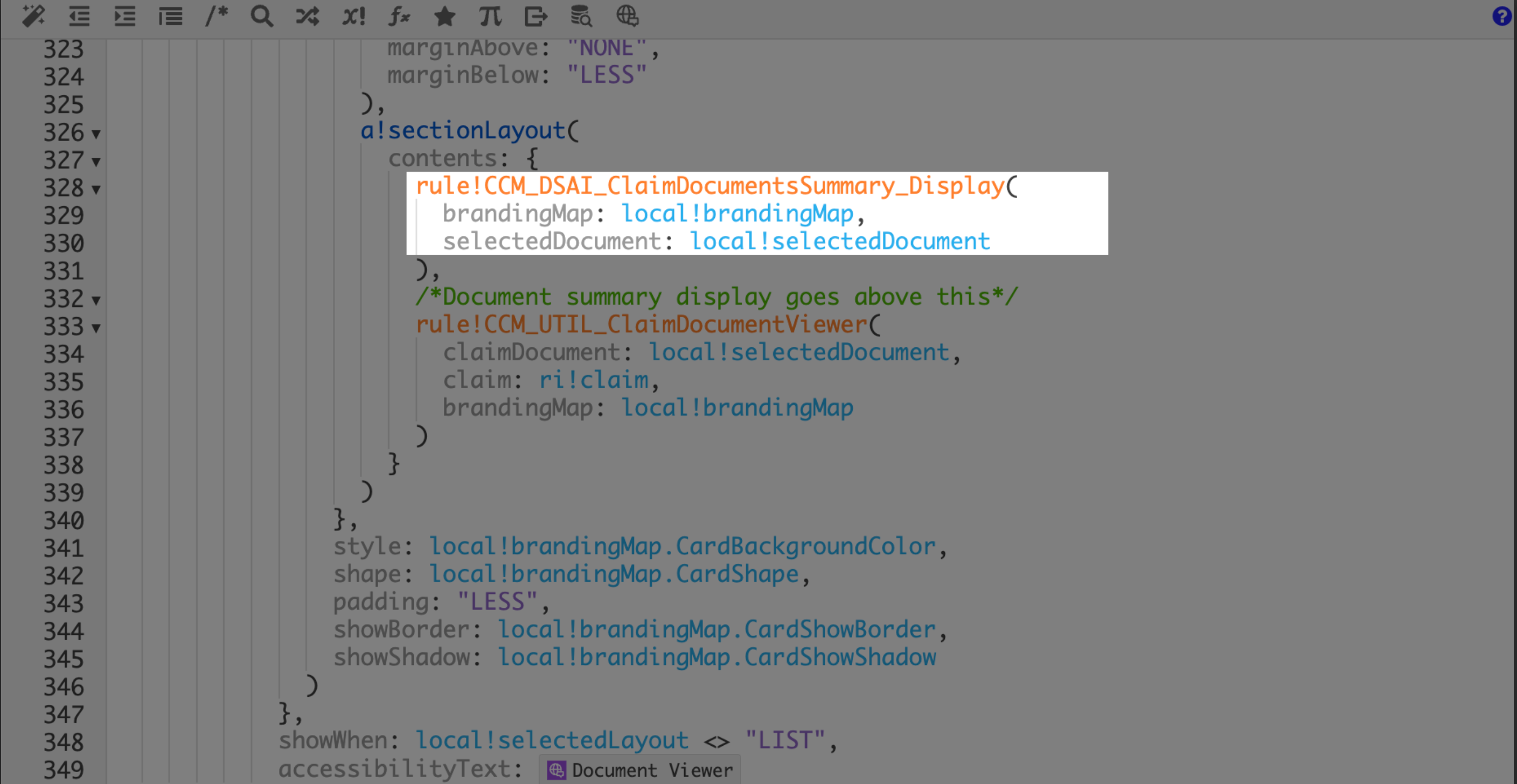Click rule!CCM_DSAI_ClaimDocumentsSummary_Display text

[x=709, y=186]
